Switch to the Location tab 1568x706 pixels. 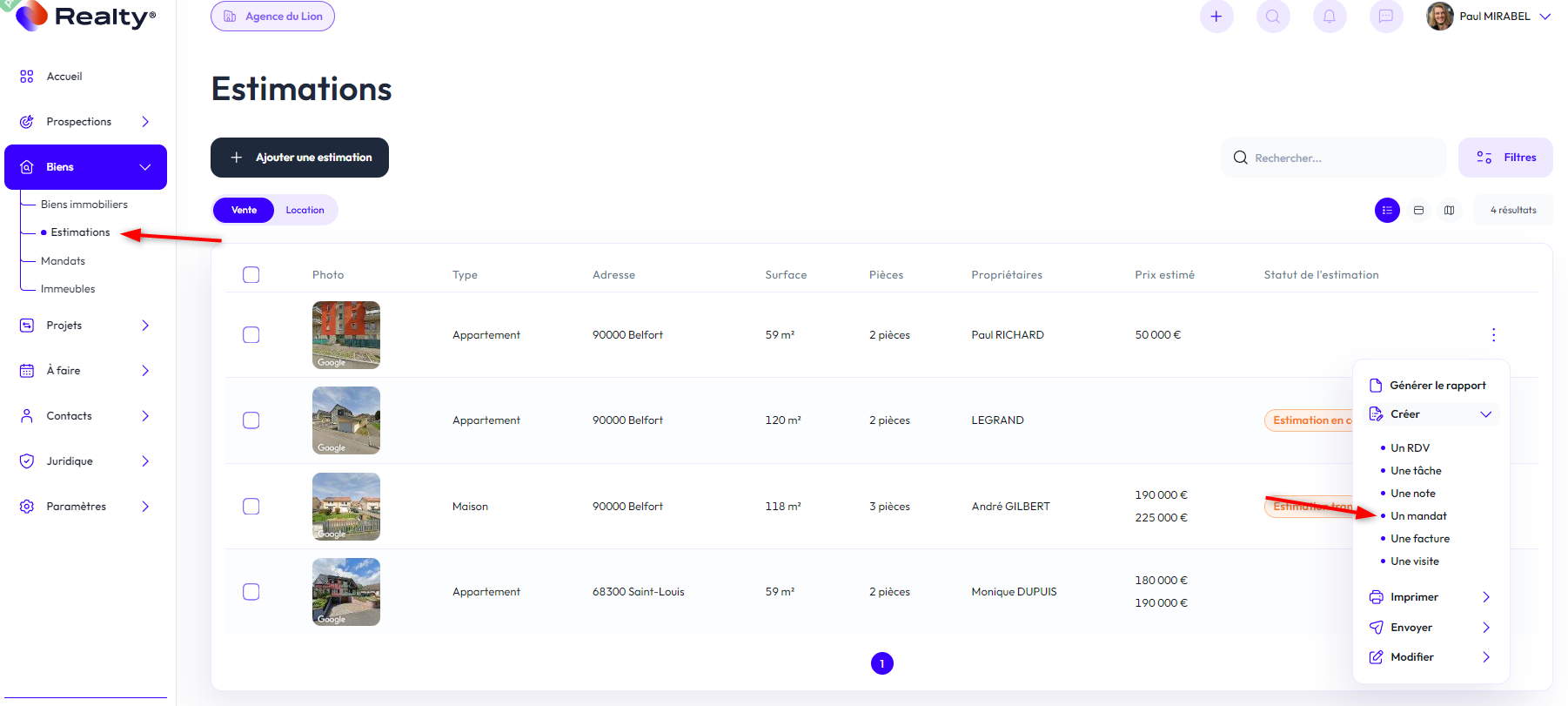(305, 211)
